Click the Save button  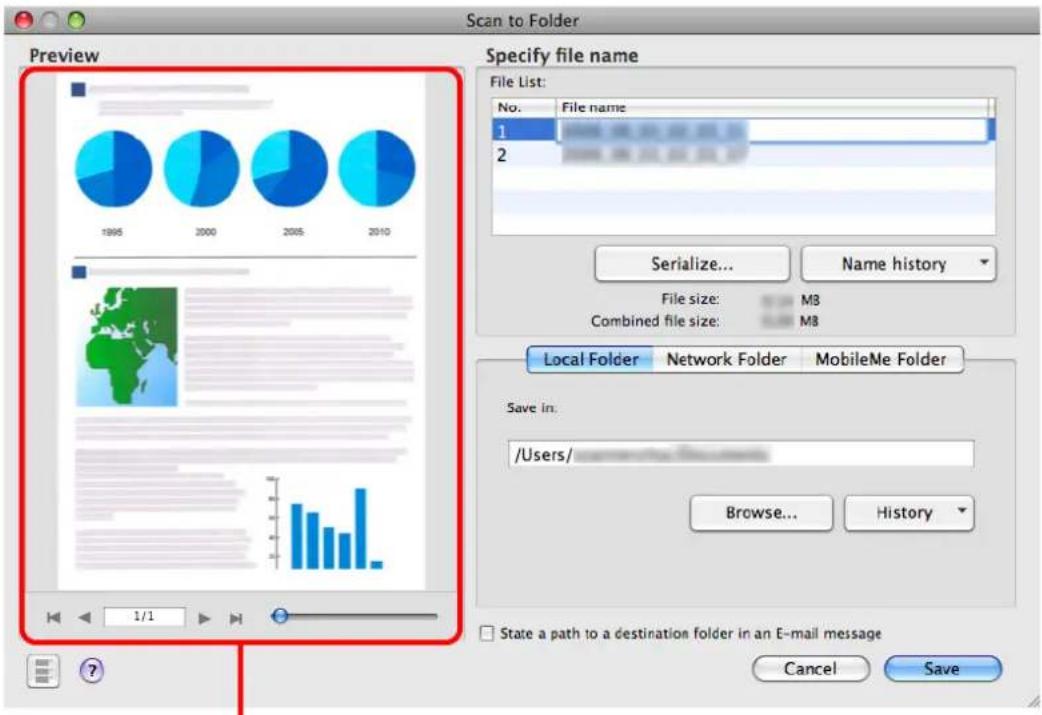coord(942,668)
